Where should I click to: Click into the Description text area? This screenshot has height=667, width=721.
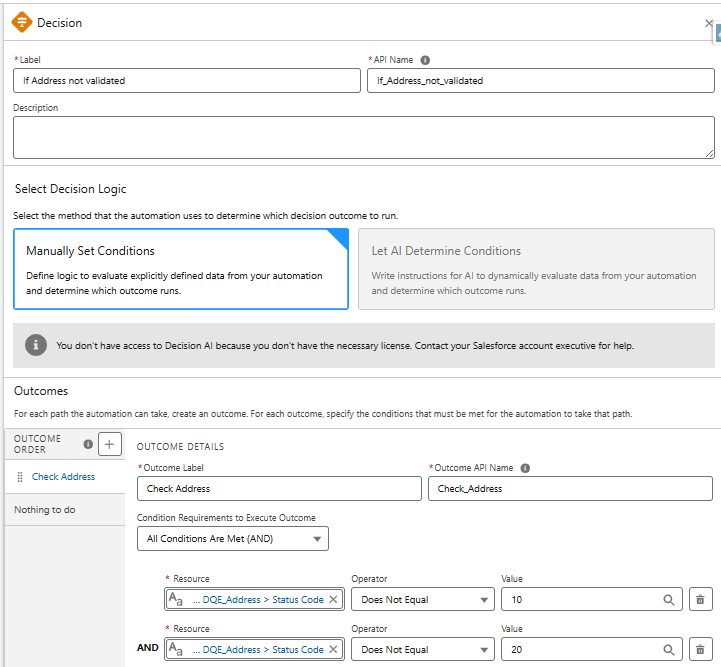click(363, 137)
